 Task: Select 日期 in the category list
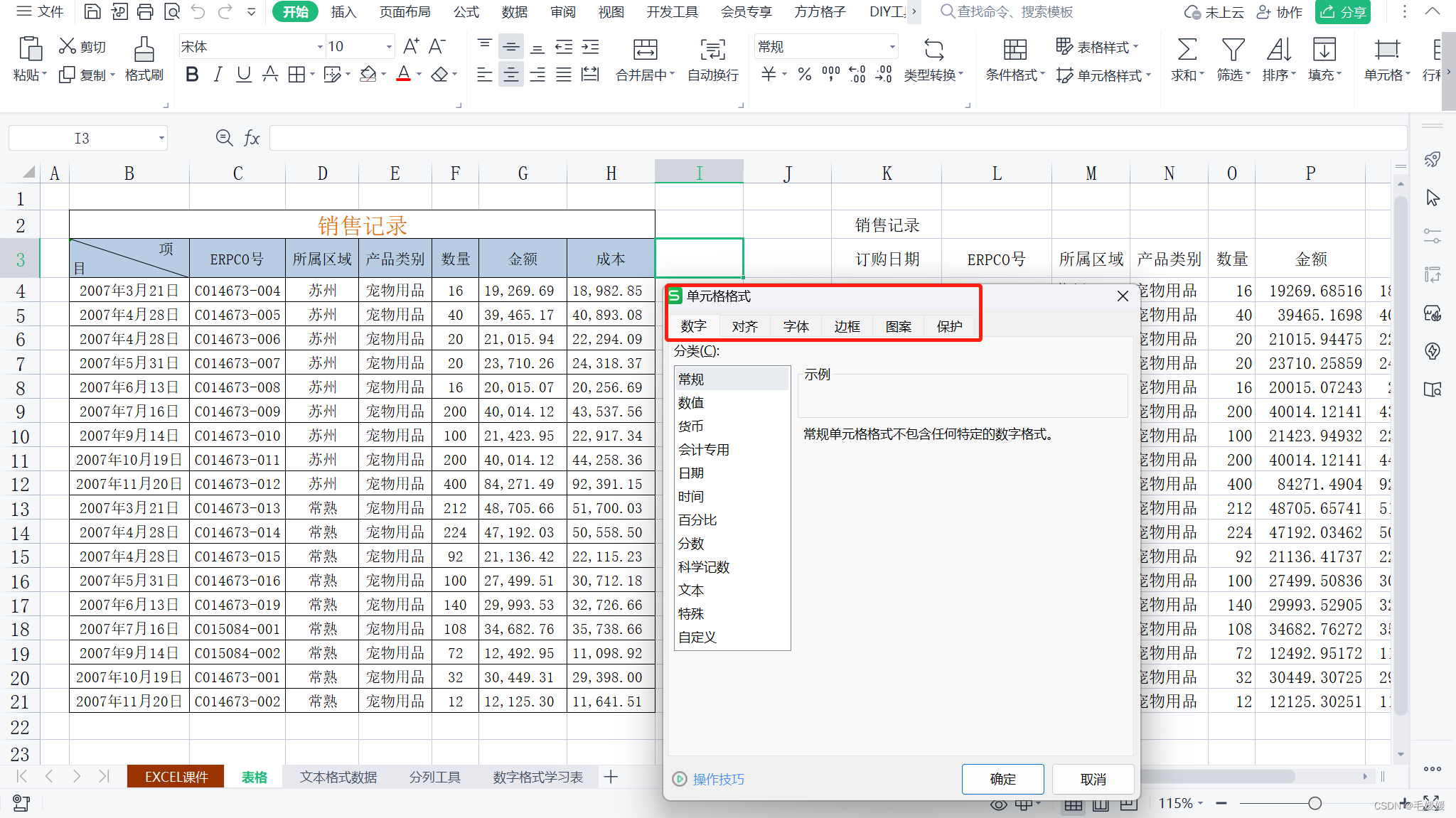coord(691,473)
